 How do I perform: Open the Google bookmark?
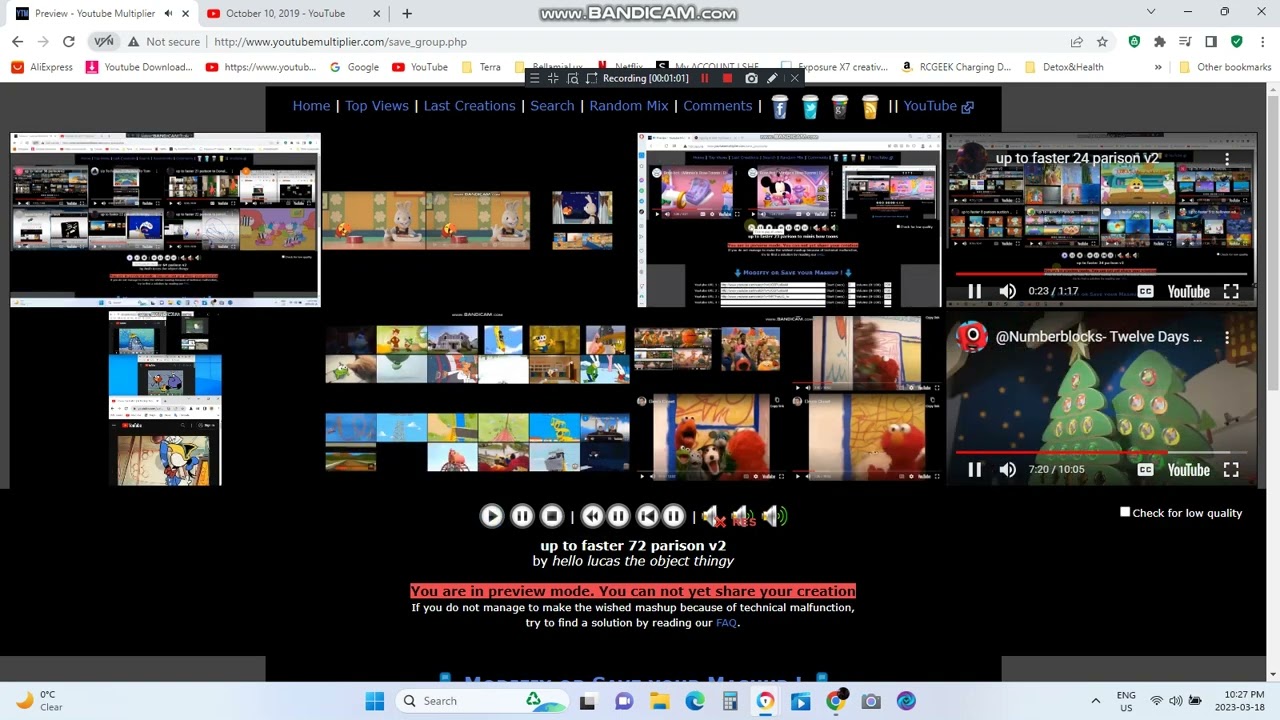(x=354, y=67)
